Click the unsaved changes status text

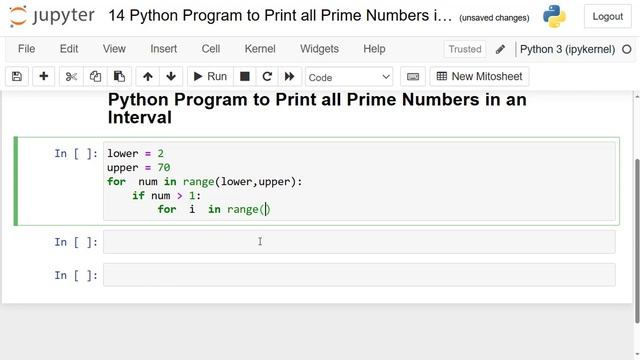494,18
